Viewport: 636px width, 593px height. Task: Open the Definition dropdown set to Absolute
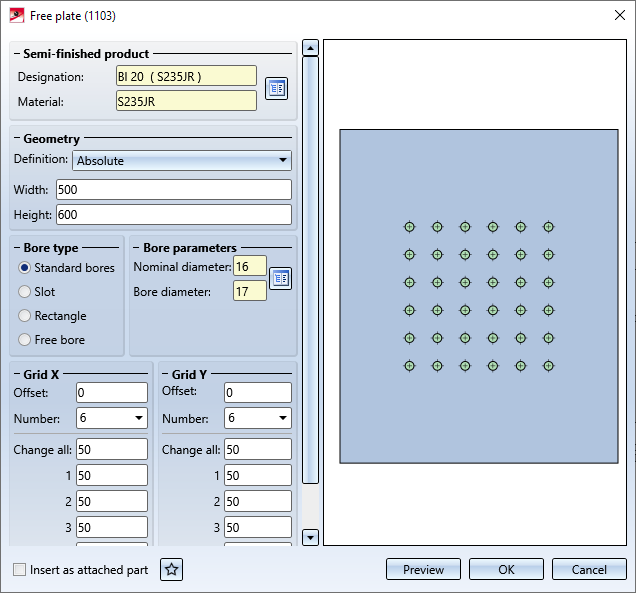(182, 160)
